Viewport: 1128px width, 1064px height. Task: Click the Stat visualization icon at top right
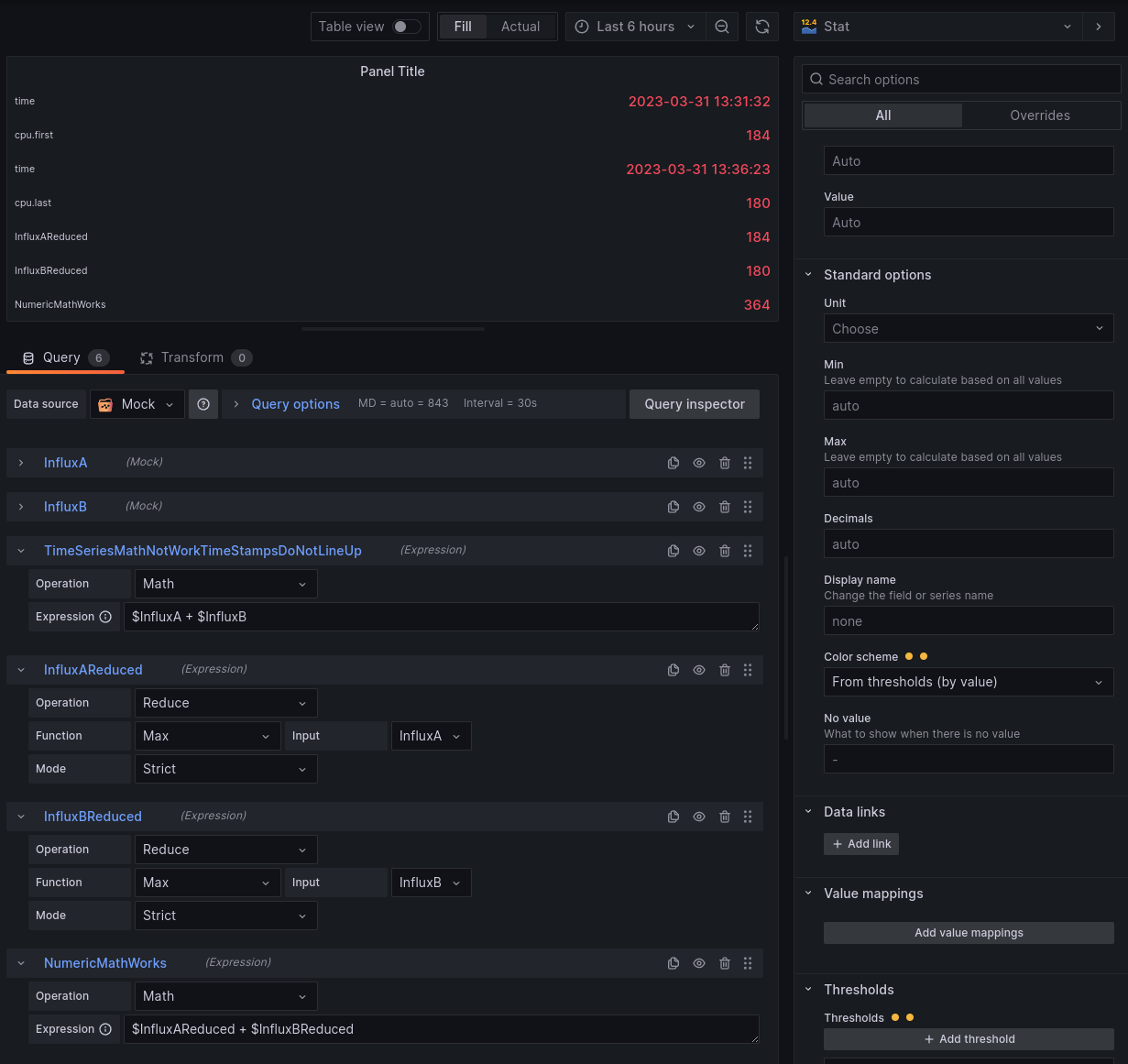[808, 27]
